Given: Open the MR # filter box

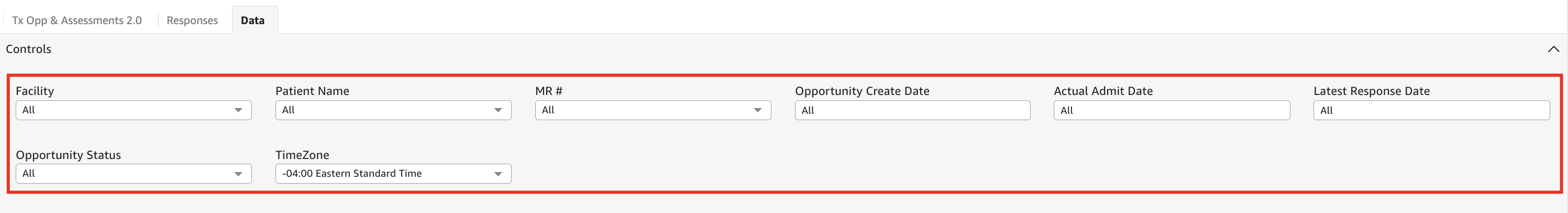Looking at the screenshot, I should 643,111.
